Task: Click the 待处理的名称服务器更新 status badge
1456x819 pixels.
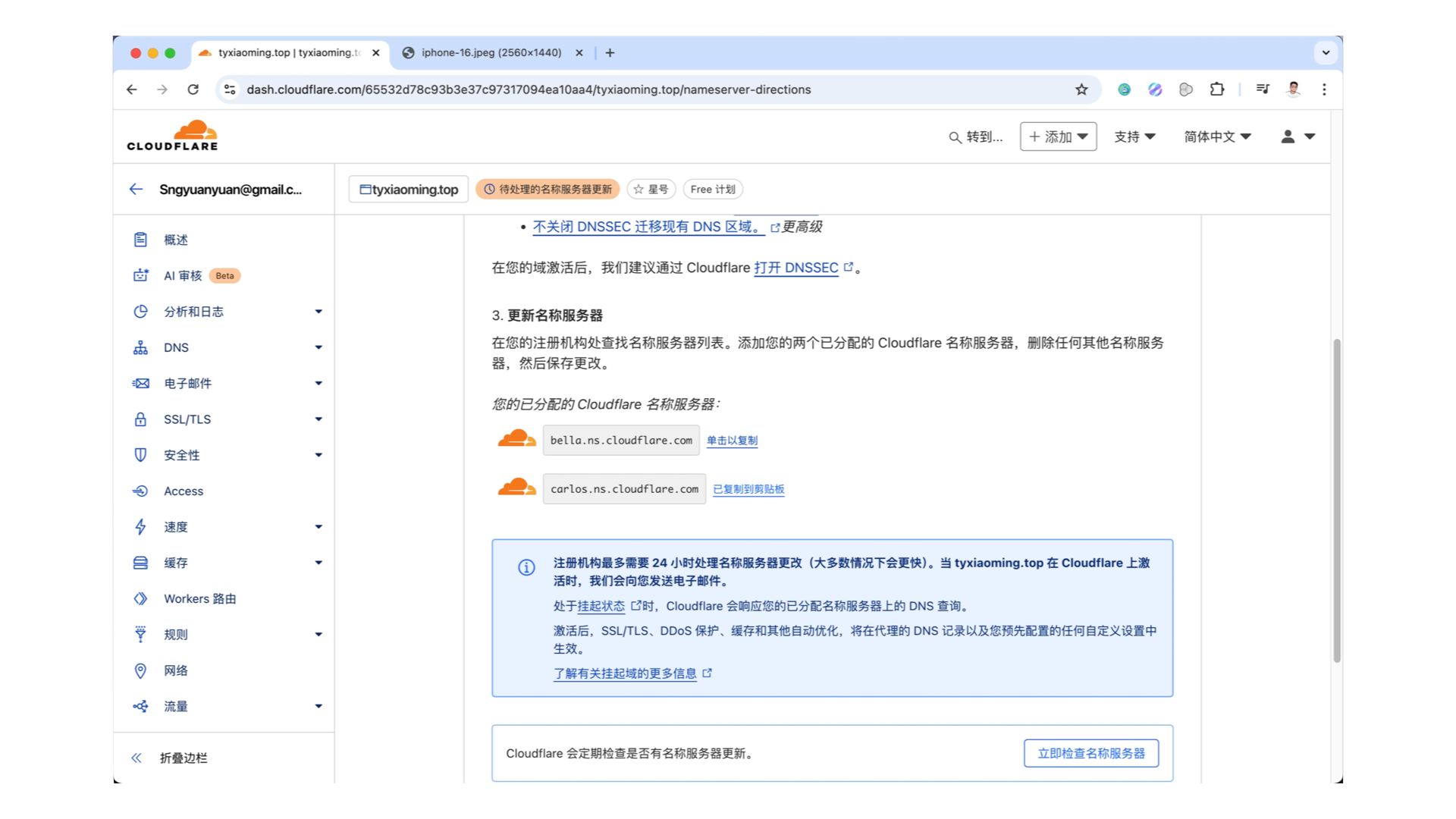Action: coord(548,189)
